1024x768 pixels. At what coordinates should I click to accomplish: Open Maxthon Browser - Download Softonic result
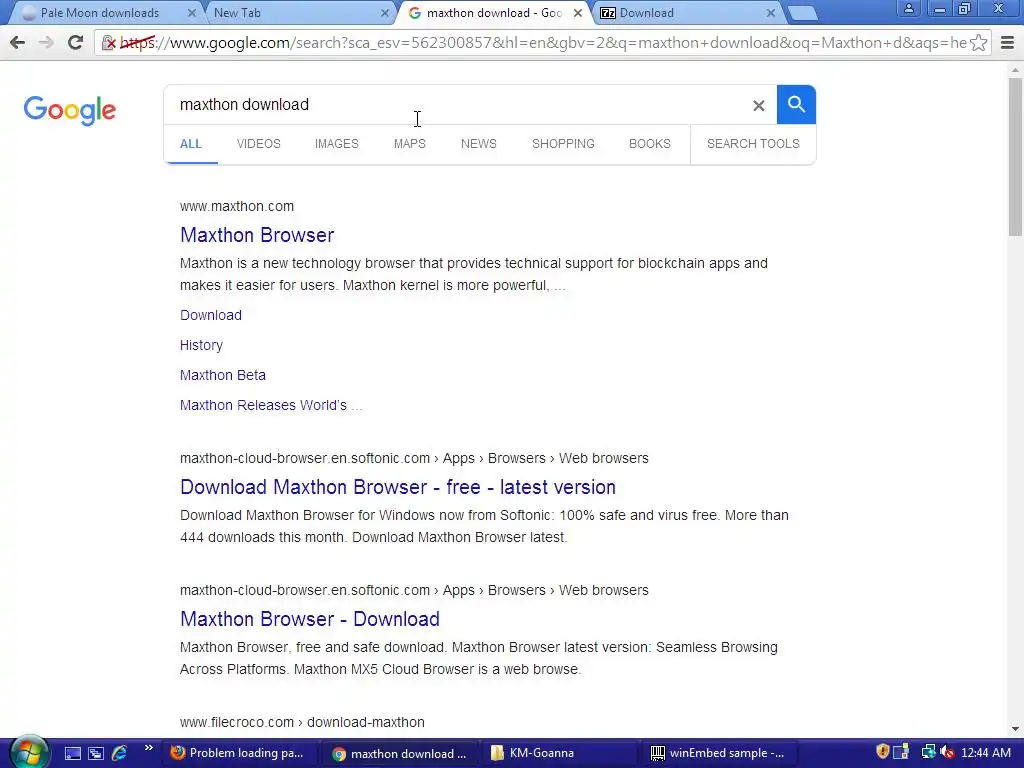[x=310, y=619]
